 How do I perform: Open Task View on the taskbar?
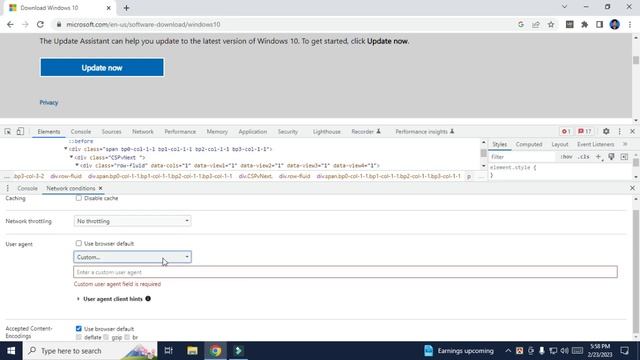tap(169, 351)
